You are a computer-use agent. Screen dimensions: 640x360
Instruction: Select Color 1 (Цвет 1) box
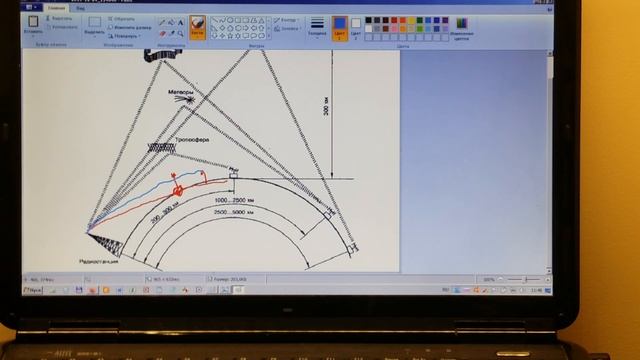(339, 28)
